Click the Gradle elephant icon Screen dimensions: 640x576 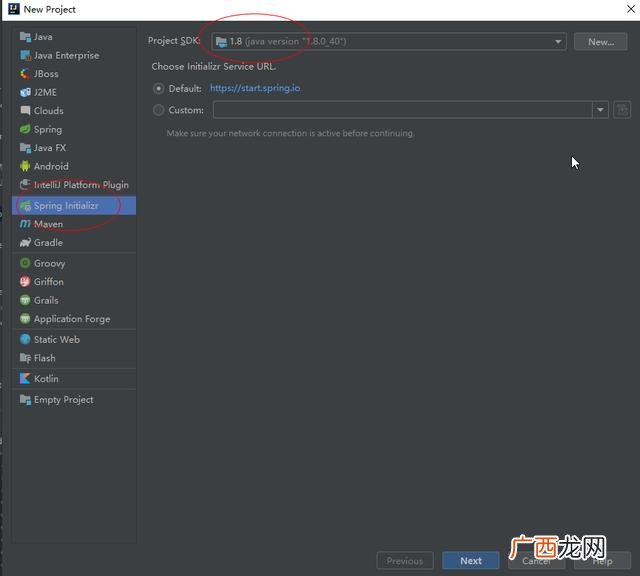25,242
